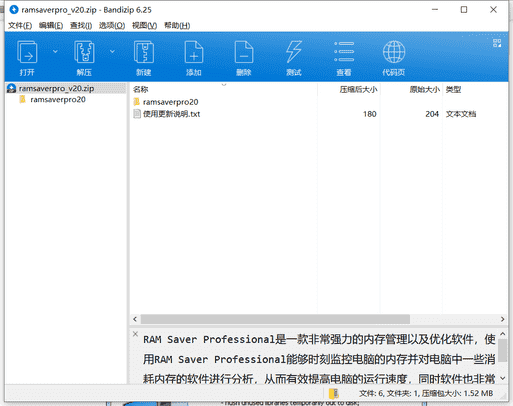Select ramsaverpro_v20.zip in the tree
This screenshot has width=513, height=406.
pos(66,88)
